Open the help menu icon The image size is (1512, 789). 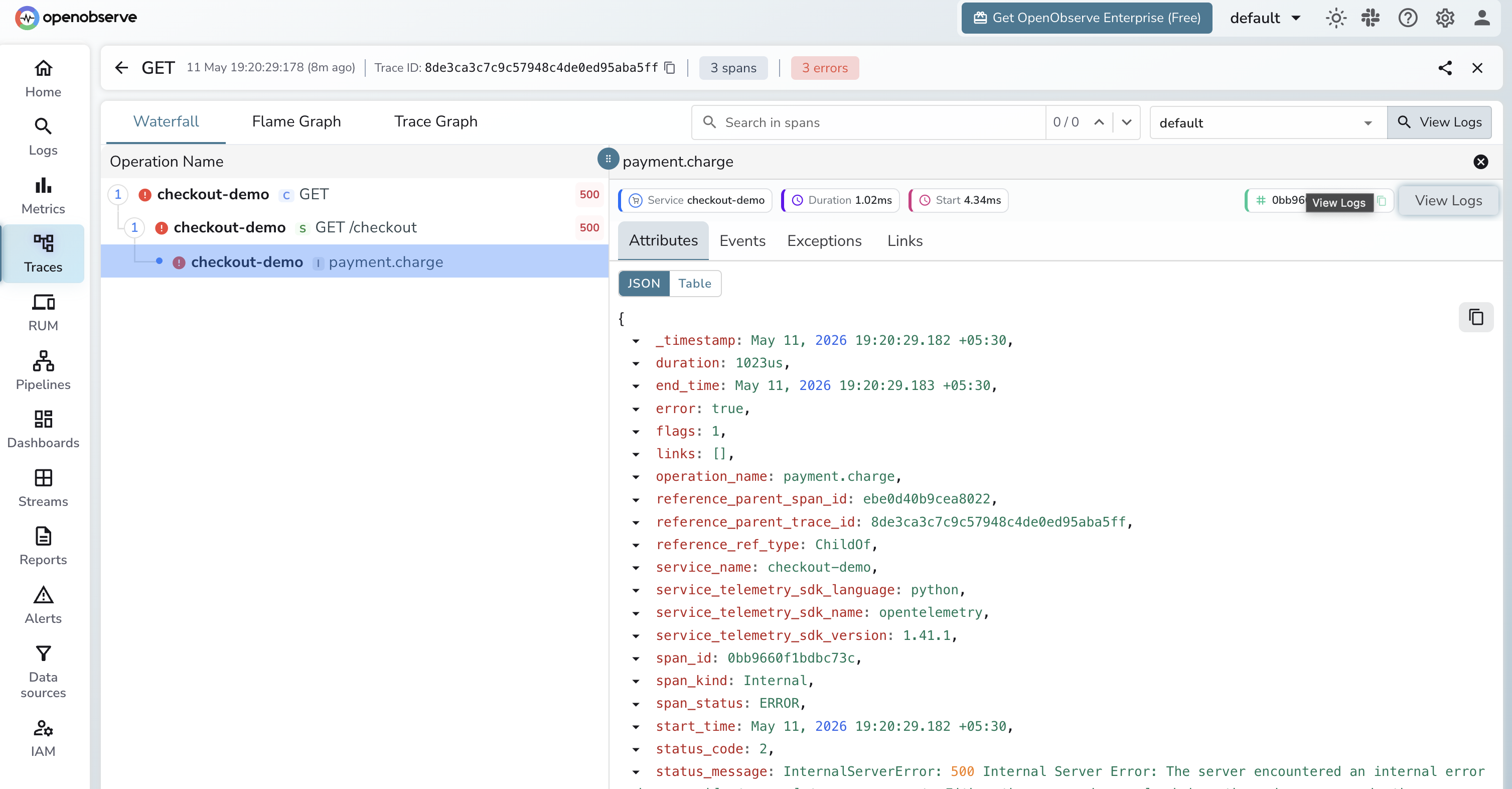1408,18
